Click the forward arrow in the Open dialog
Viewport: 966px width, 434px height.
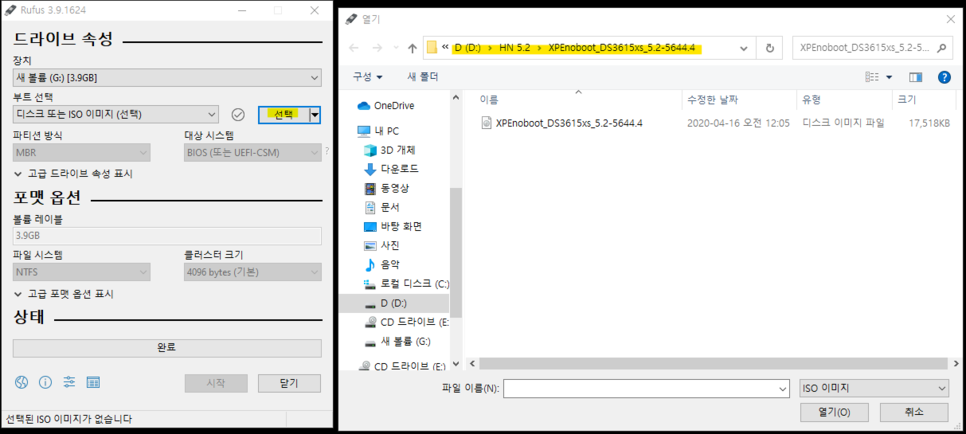[380, 48]
